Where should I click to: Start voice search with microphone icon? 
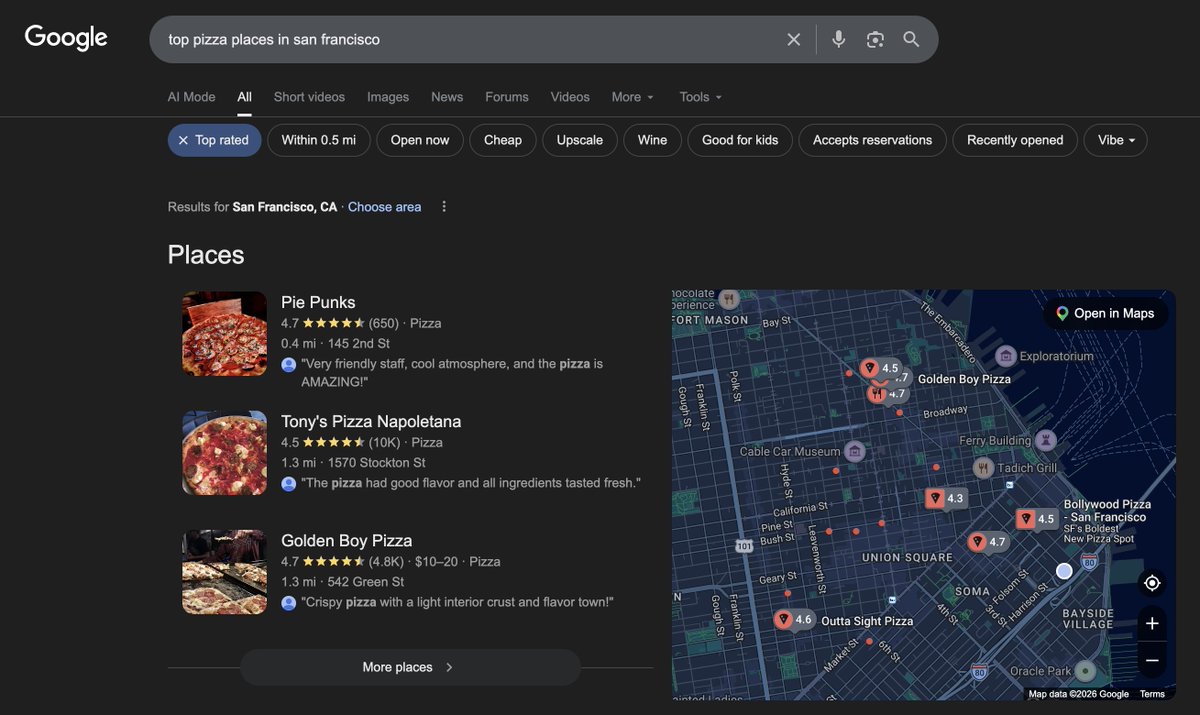pos(839,39)
